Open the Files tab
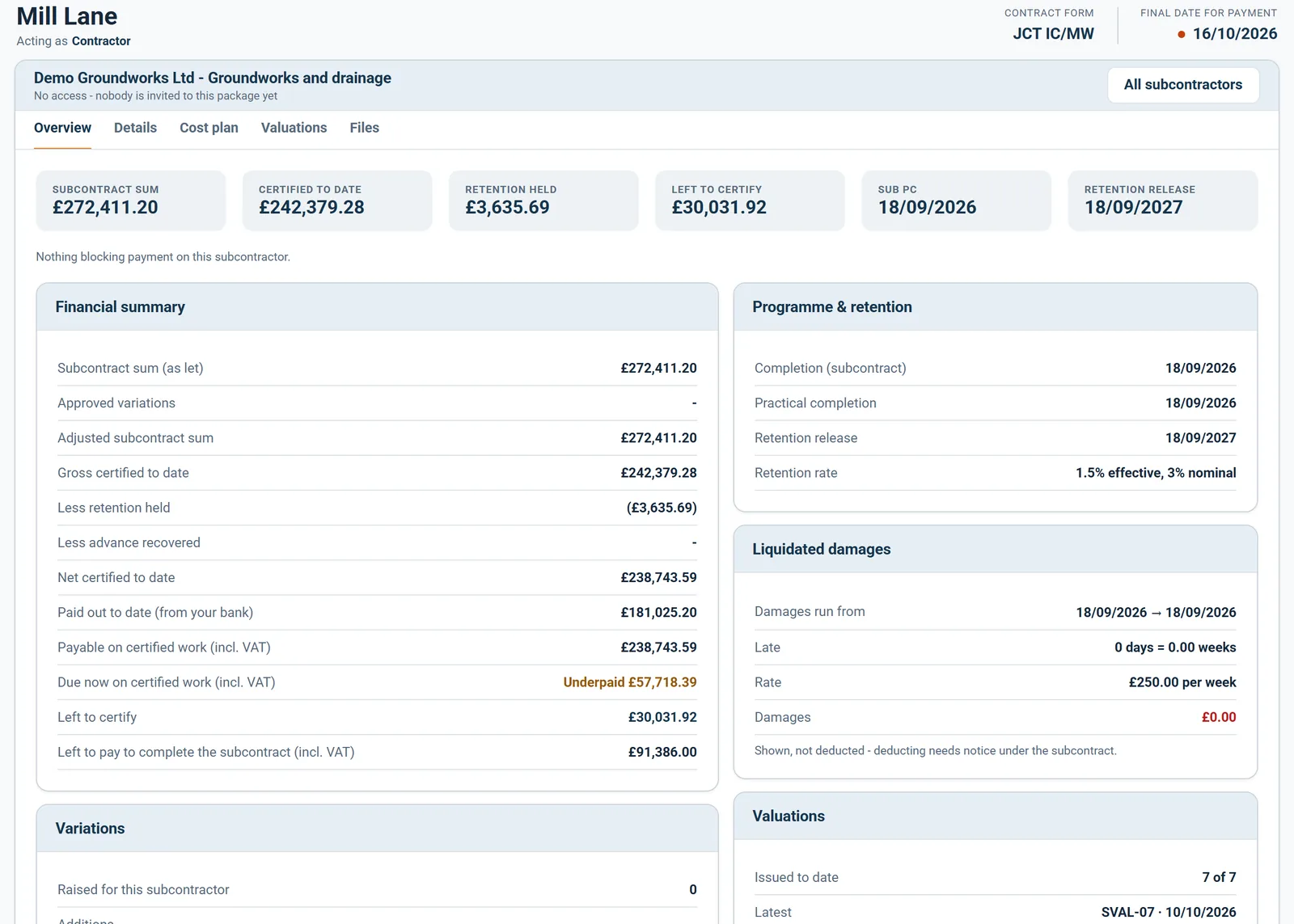 [x=364, y=128]
